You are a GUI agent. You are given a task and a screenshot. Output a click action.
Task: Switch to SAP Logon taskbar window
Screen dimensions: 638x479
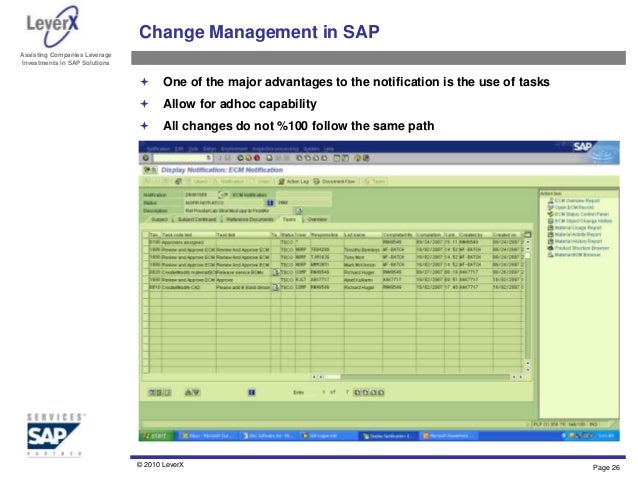[328, 436]
